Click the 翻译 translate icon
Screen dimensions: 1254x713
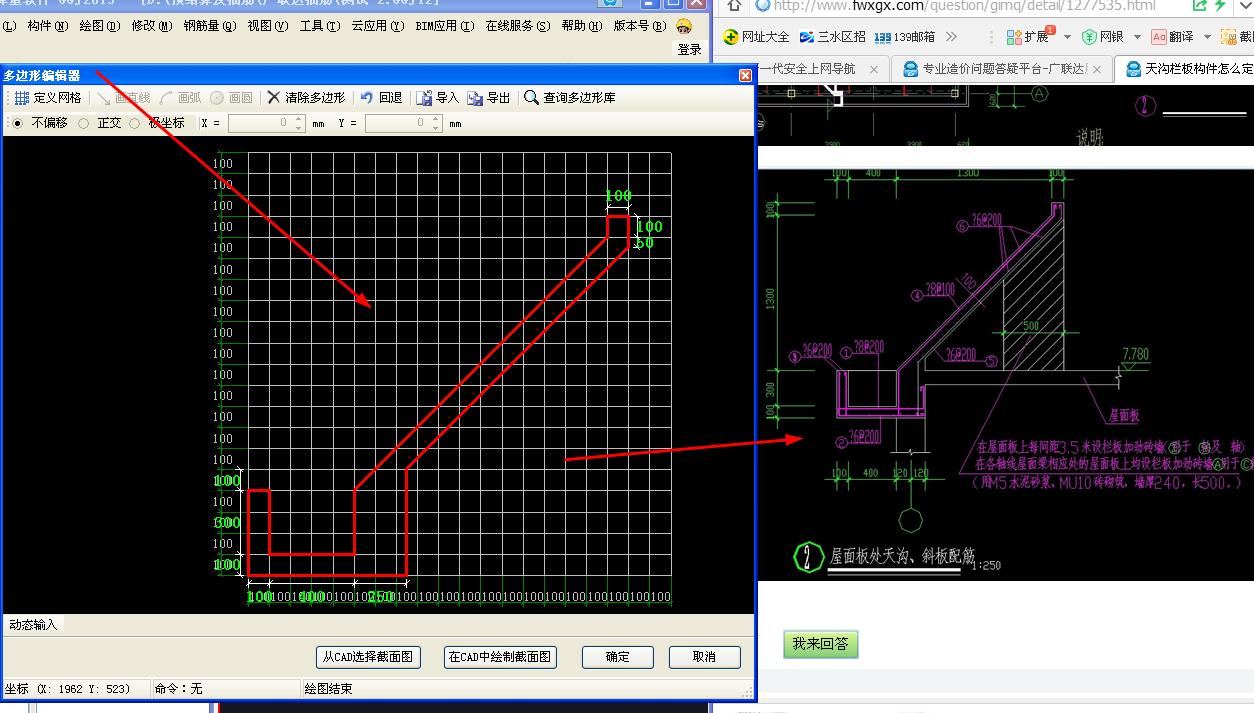1159,37
